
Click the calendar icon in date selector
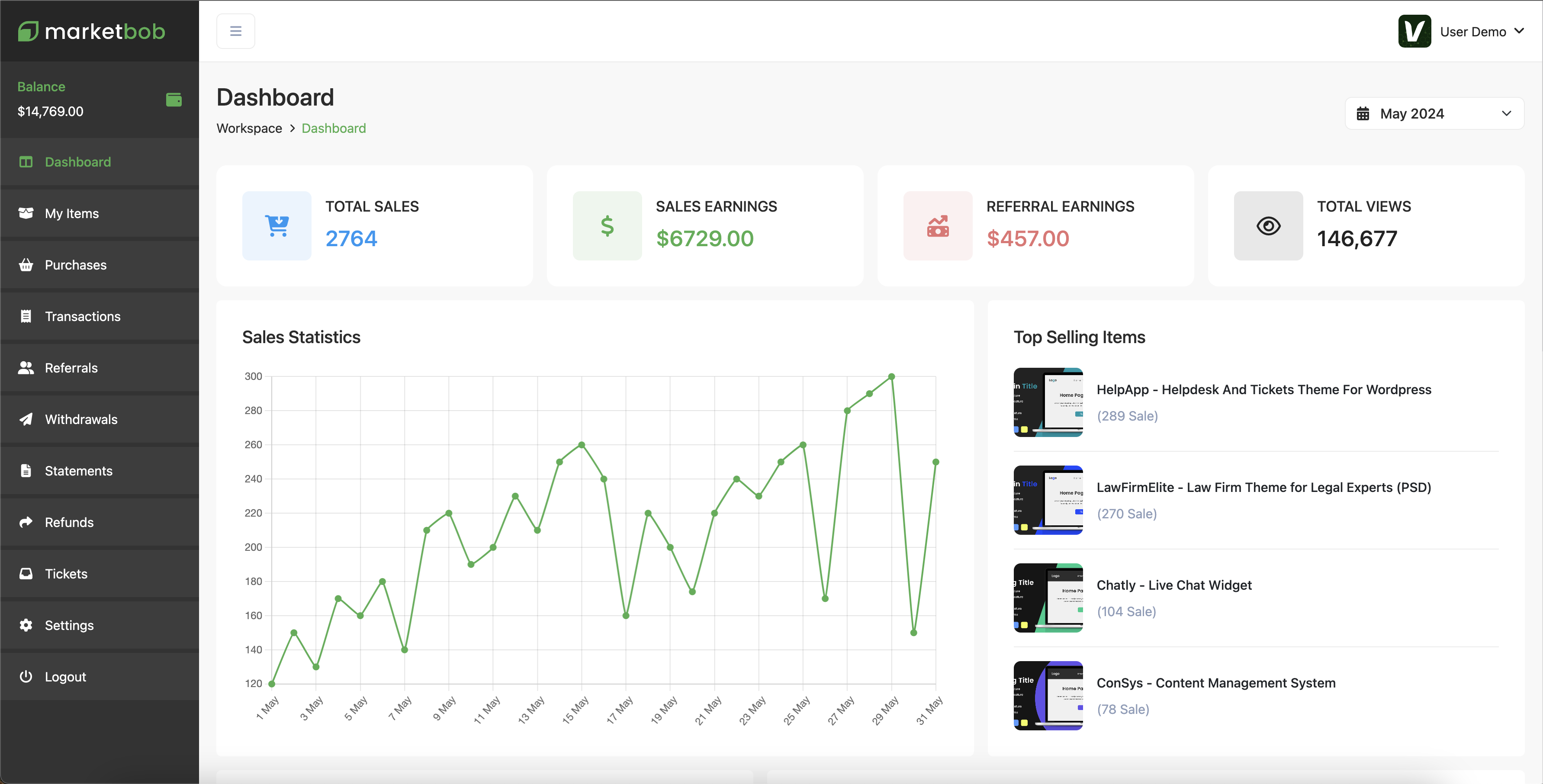[x=1363, y=114]
